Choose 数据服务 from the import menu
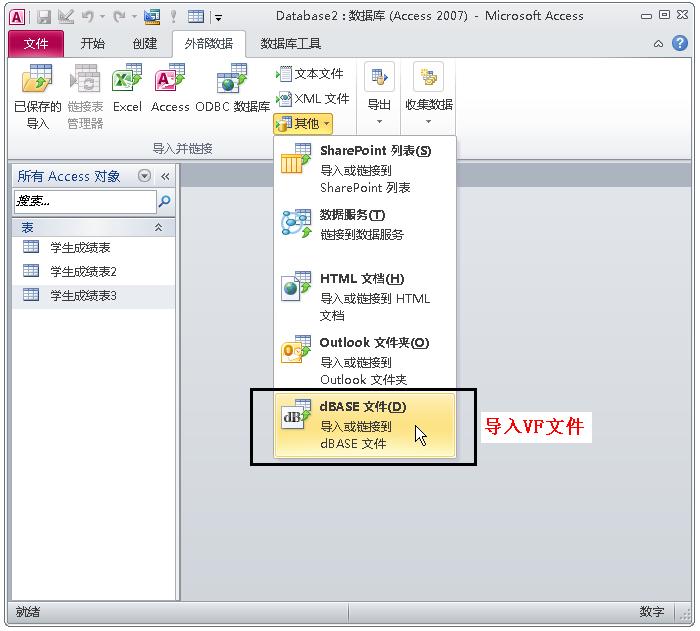700x631 pixels. (365, 225)
